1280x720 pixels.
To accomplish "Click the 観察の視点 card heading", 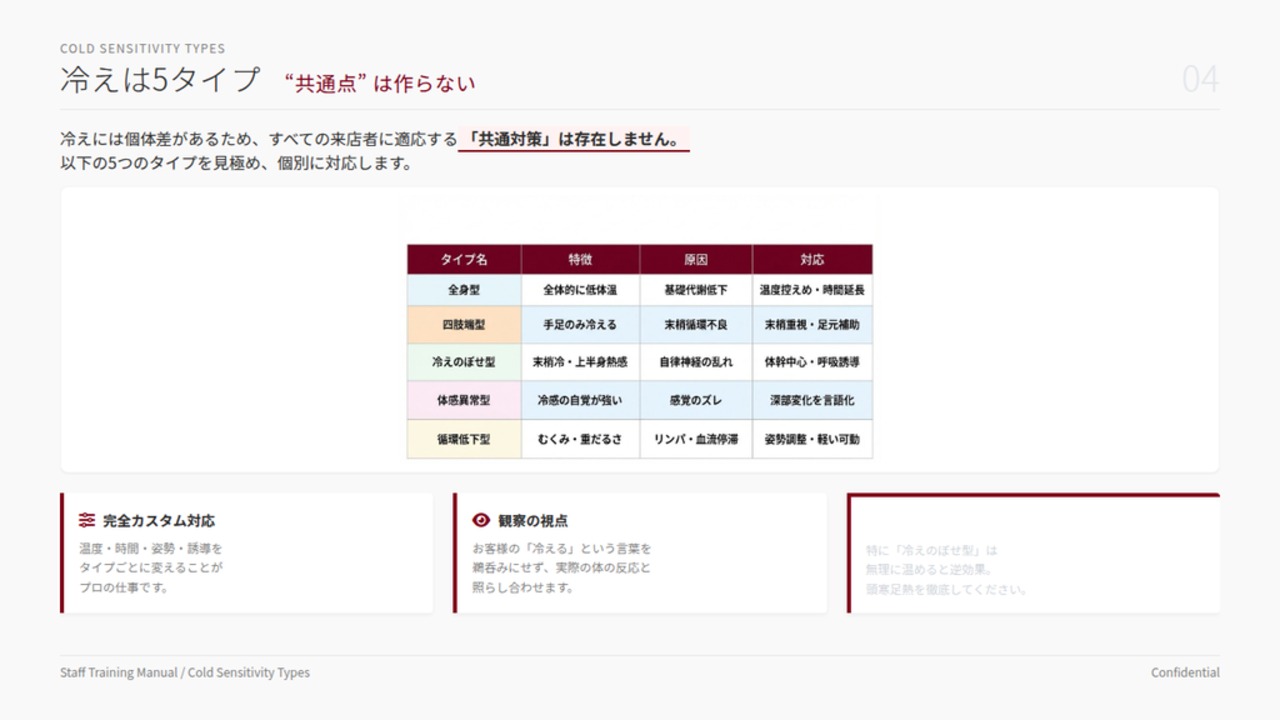I will [533, 521].
